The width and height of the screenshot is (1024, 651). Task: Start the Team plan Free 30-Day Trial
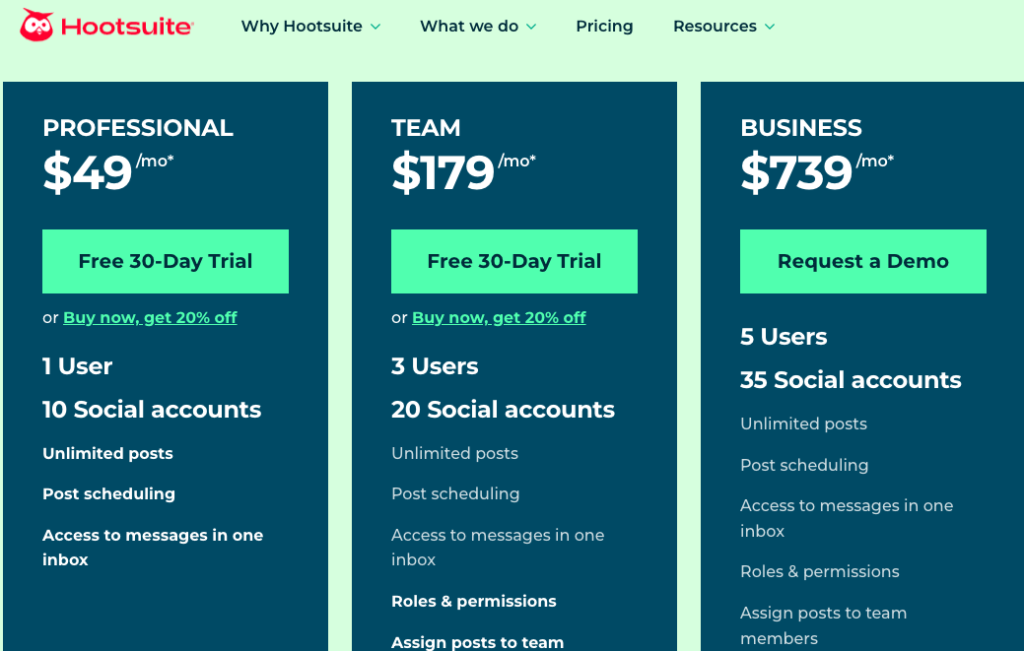(514, 261)
